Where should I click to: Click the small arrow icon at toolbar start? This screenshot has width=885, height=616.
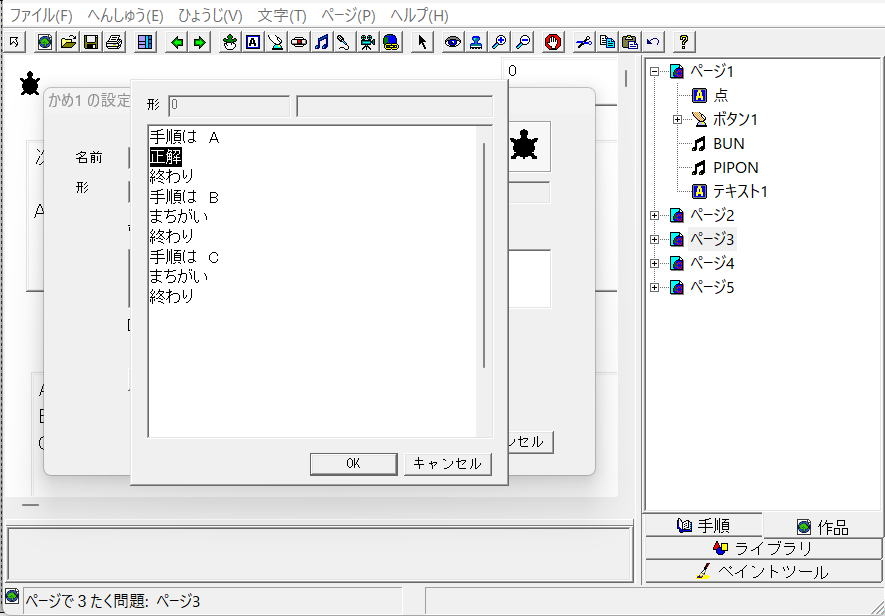(x=14, y=42)
